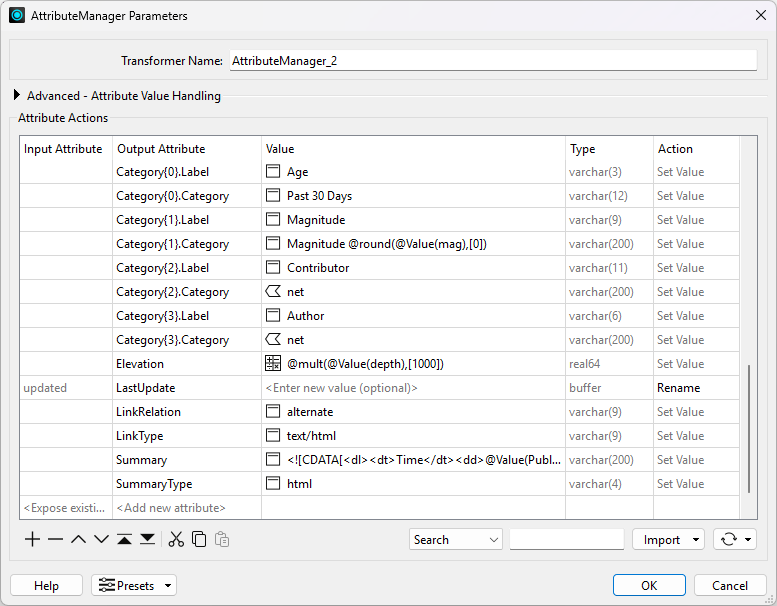This screenshot has width=777, height=606.
Task: Remove selected row with minus icon
Action: point(56,539)
